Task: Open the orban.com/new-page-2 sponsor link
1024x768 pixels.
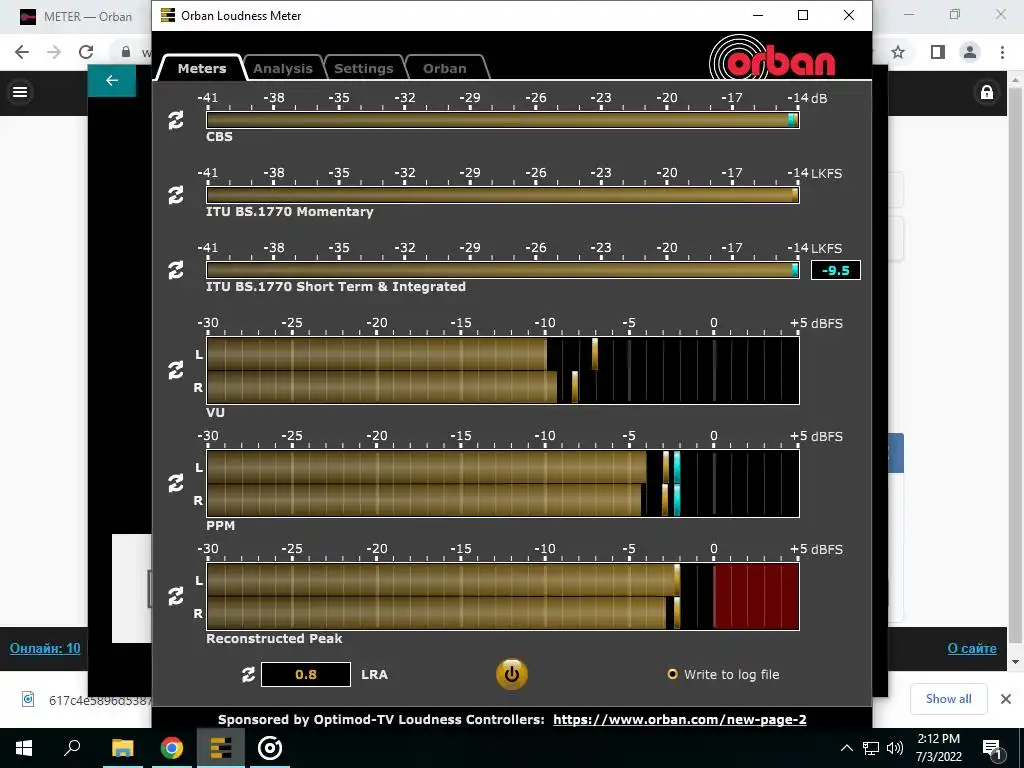Action: pyautogui.click(x=679, y=720)
